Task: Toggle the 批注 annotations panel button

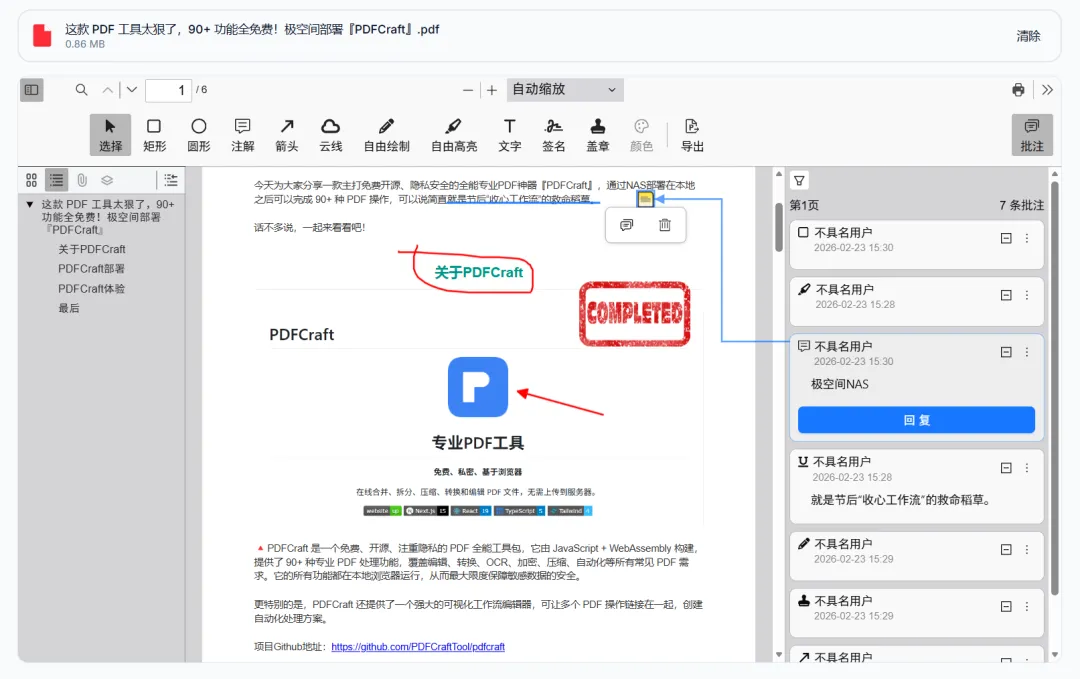Action: 1032,135
